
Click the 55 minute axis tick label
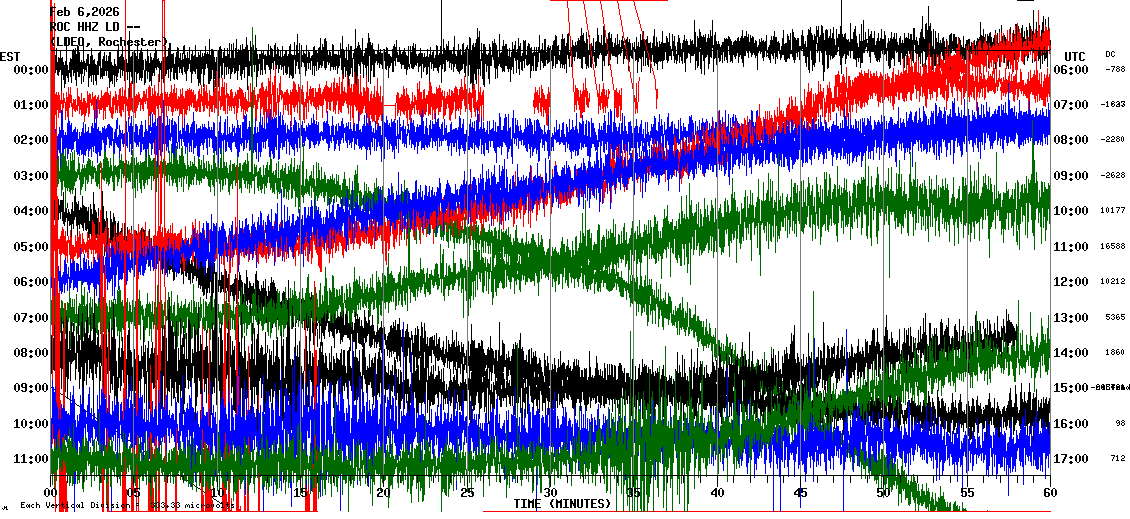pyautogui.click(x=967, y=492)
